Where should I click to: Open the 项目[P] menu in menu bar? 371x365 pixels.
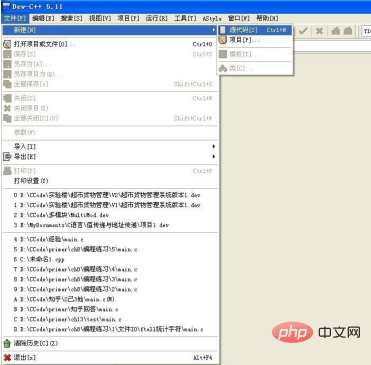(128, 18)
